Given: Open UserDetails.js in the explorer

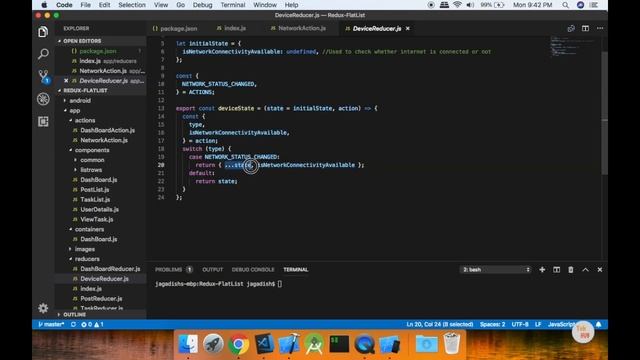Looking at the screenshot, I should tap(100, 209).
